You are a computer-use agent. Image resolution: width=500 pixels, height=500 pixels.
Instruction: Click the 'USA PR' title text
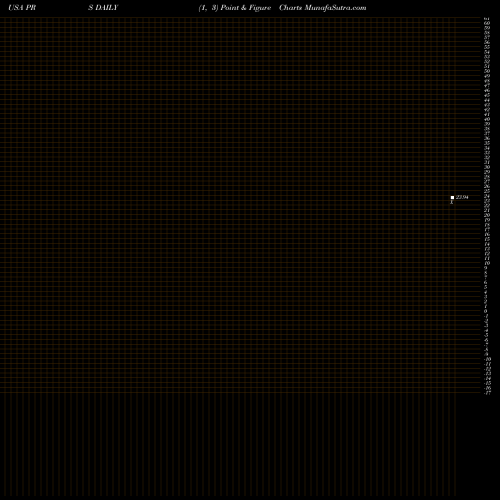click(x=22, y=8)
